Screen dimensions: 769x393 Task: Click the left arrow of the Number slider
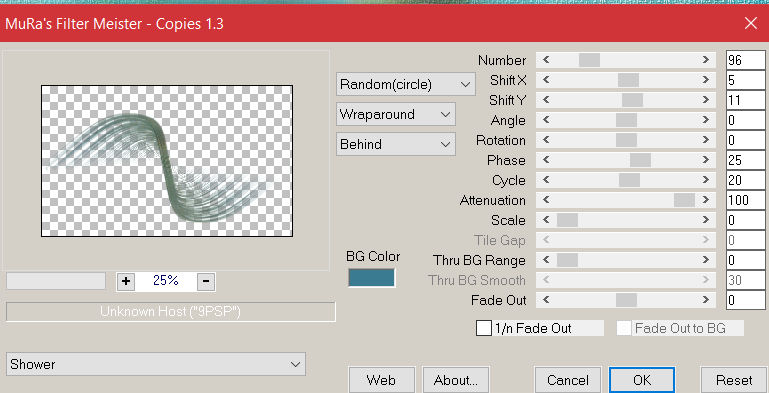pyautogui.click(x=546, y=60)
